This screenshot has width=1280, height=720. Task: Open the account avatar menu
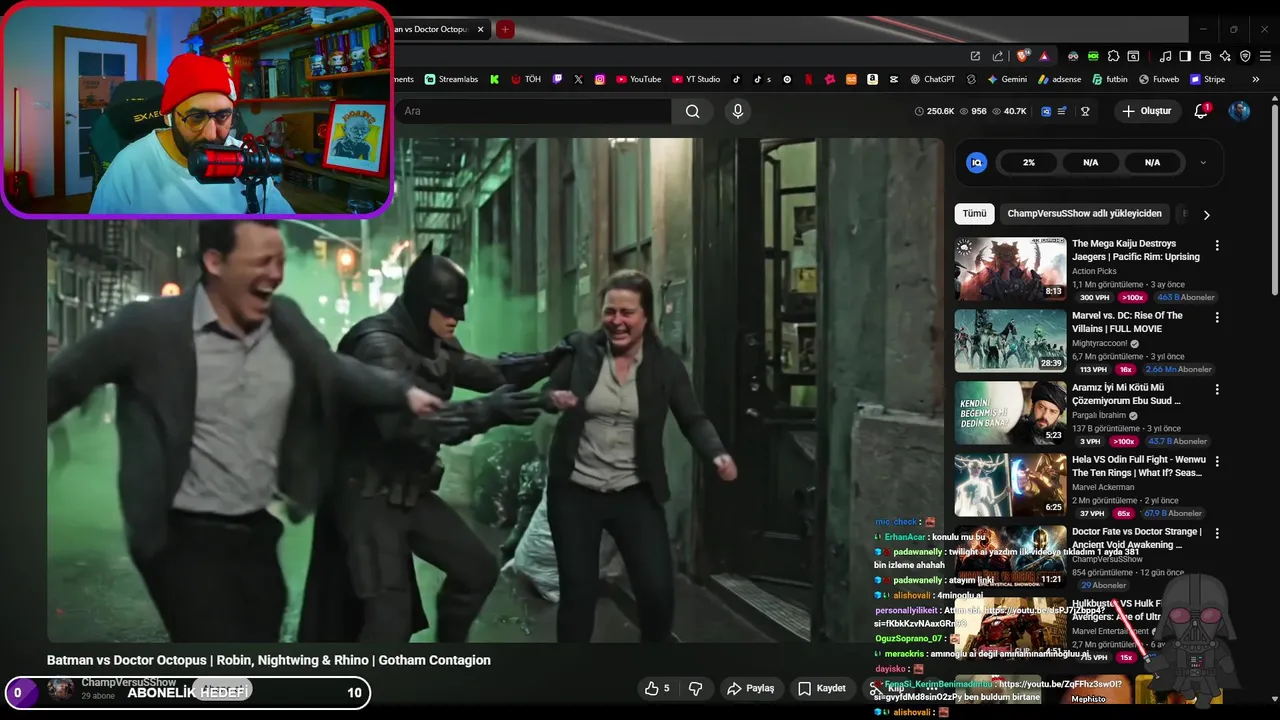1239,111
